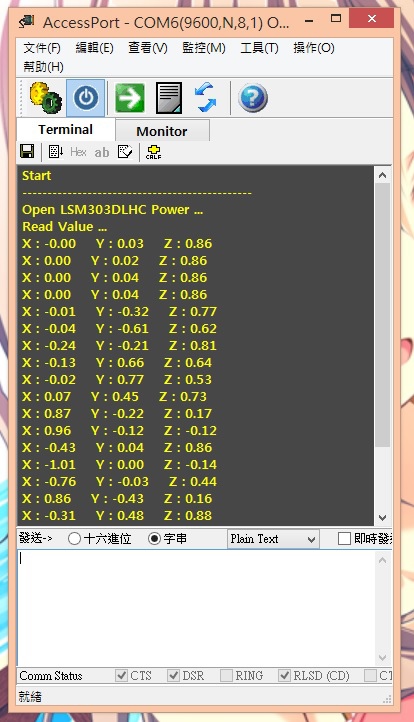Click the CRLF line-break icon

tap(153, 152)
